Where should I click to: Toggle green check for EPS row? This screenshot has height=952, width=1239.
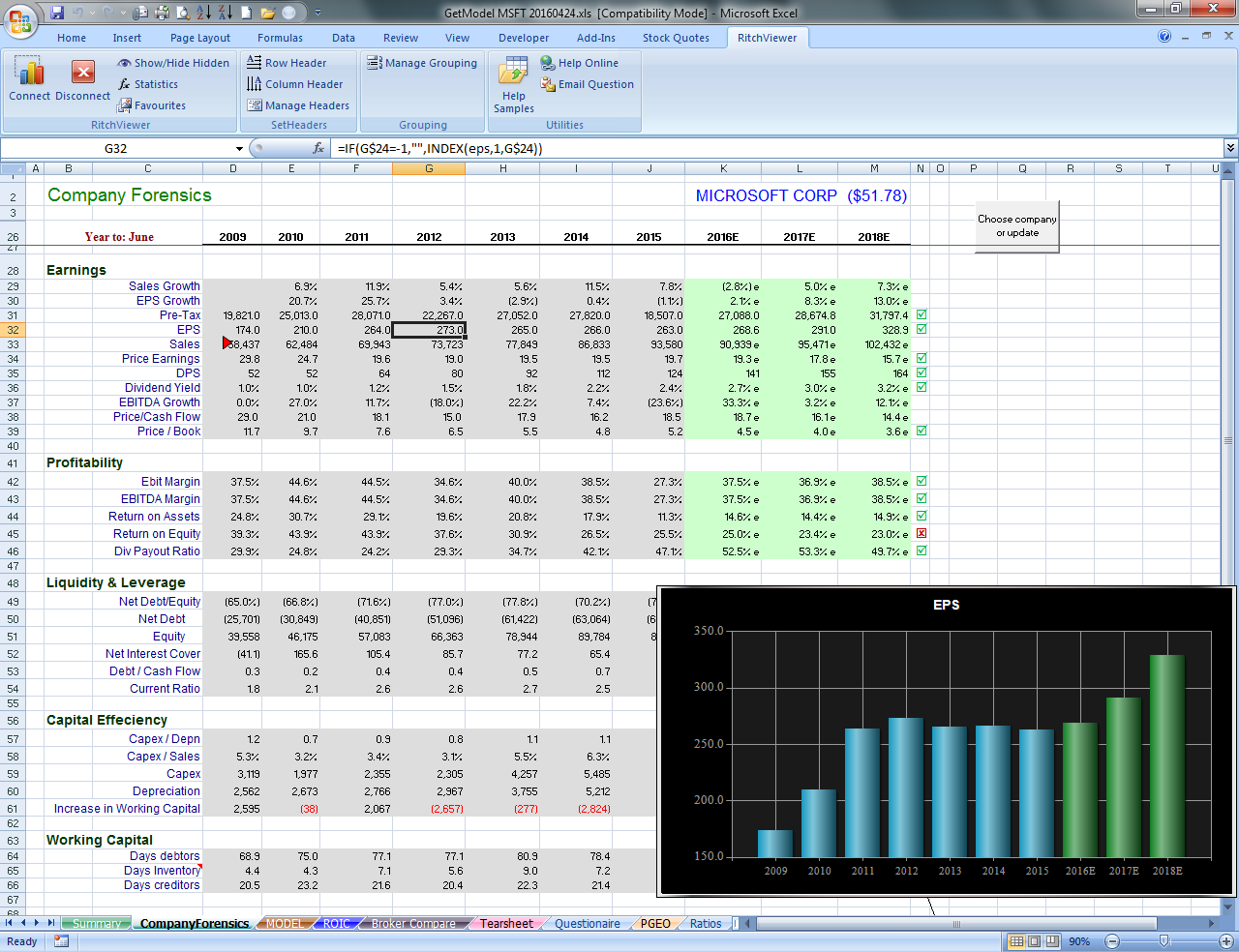point(922,329)
